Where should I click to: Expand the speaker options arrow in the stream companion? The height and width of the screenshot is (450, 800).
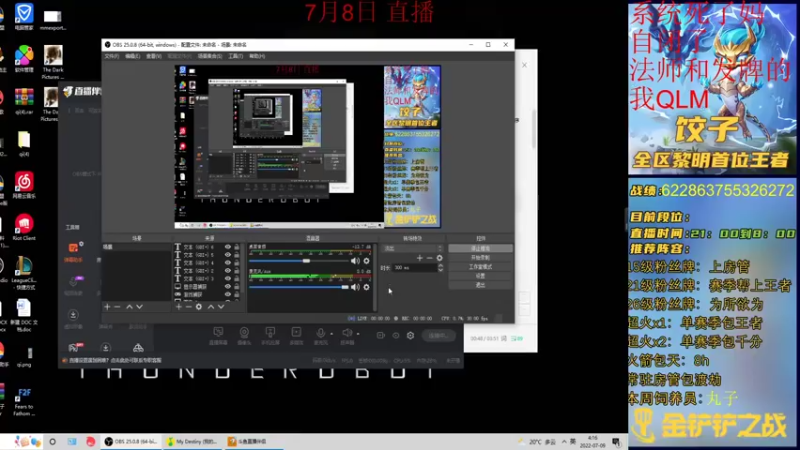(358, 334)
